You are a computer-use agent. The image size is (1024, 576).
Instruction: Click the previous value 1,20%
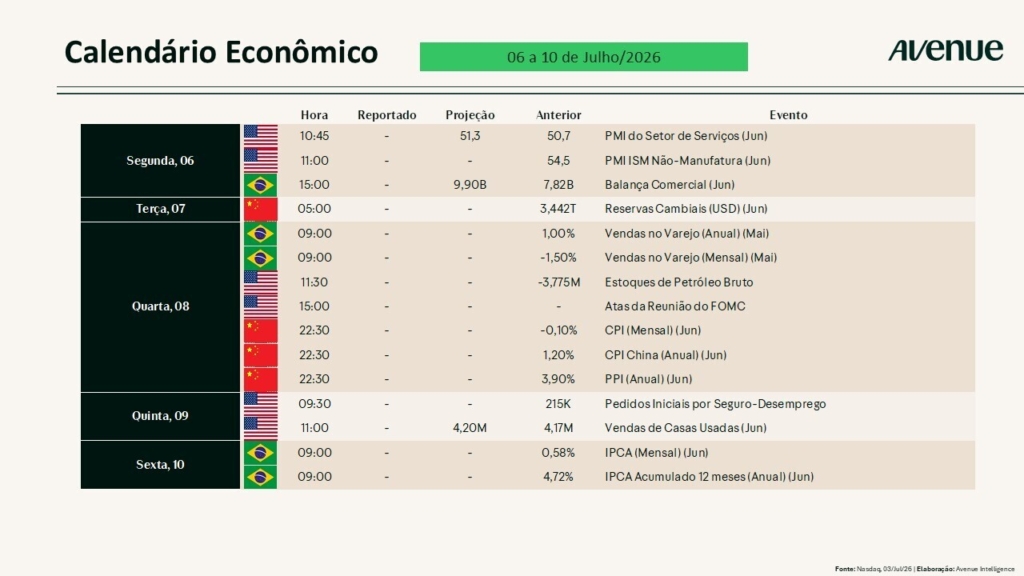(x=558, y=355)
